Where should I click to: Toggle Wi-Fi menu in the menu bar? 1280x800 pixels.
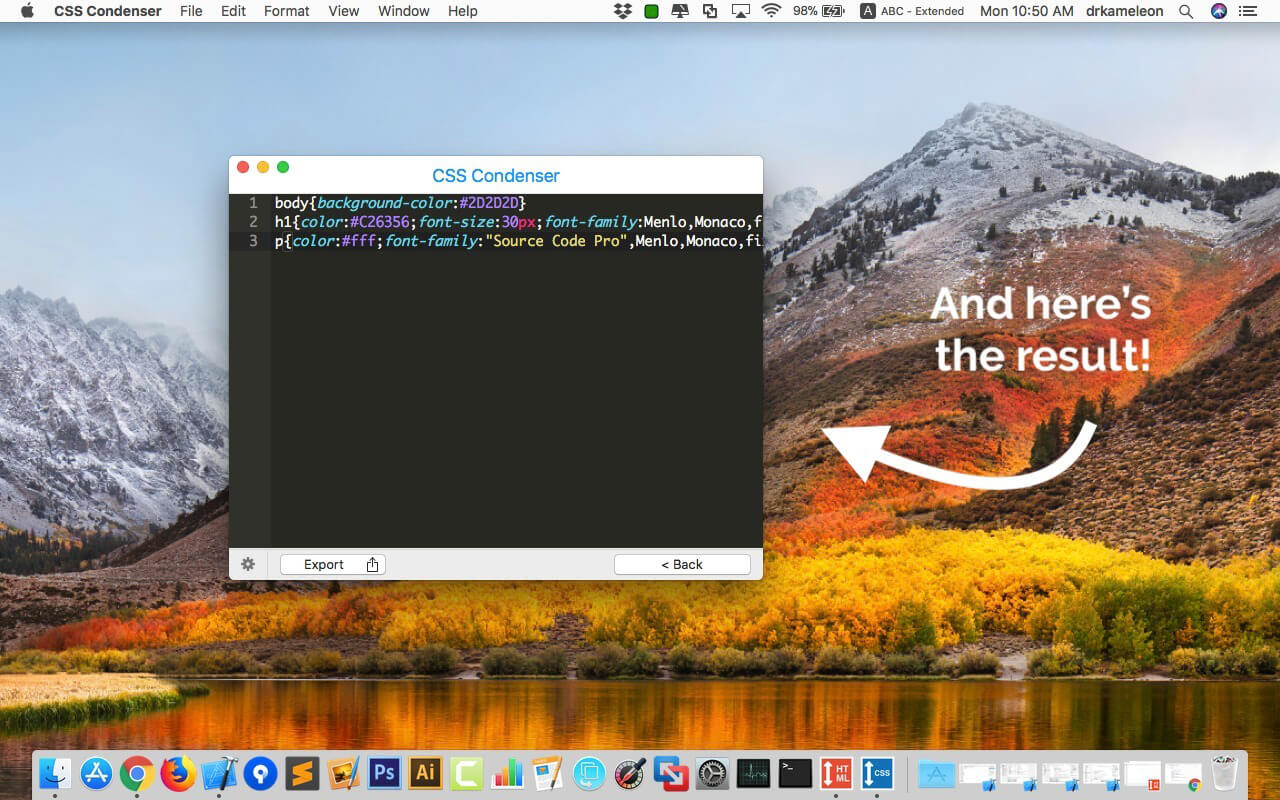[x=771, y=11]
